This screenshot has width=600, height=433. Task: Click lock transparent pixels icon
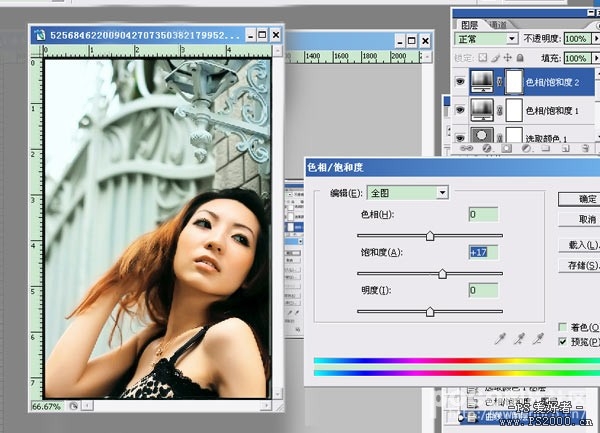tap(483, 58)
